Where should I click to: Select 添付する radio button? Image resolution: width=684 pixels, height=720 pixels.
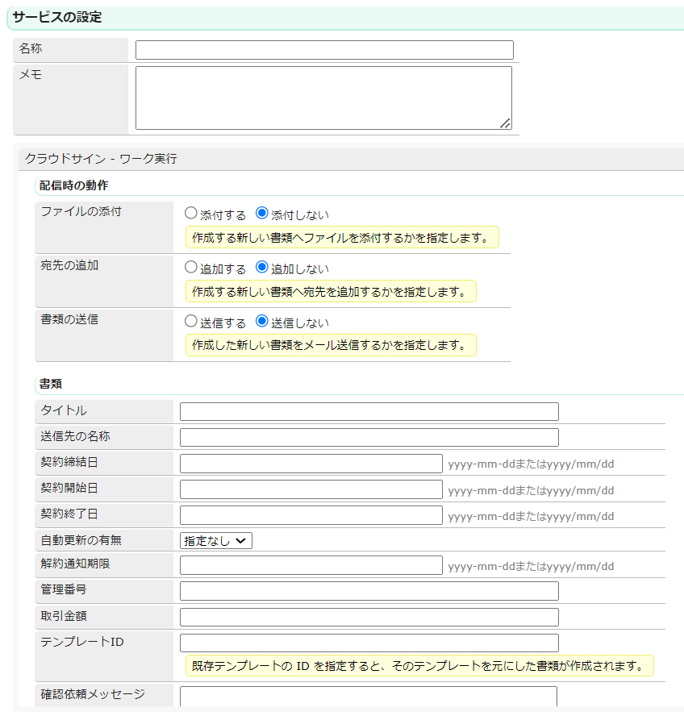pos(191,213)
